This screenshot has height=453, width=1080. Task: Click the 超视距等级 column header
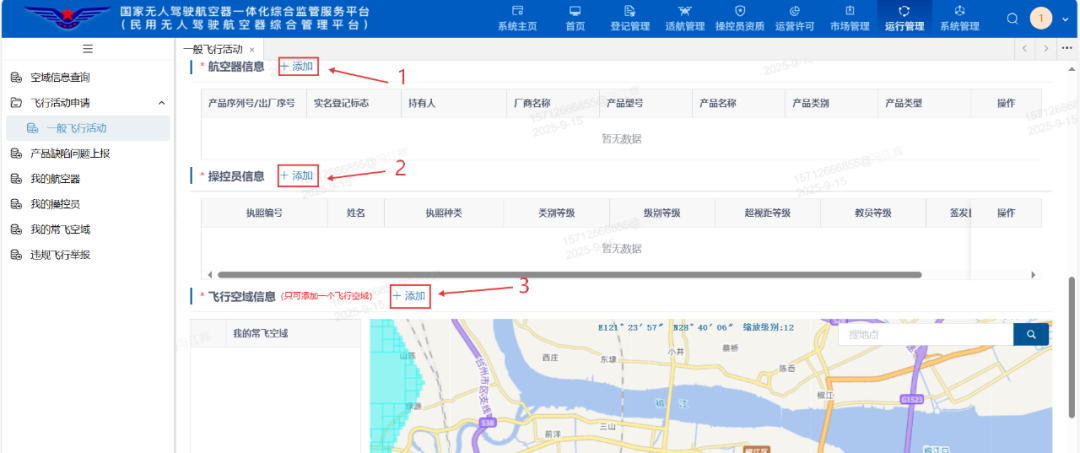click(767, 213)
